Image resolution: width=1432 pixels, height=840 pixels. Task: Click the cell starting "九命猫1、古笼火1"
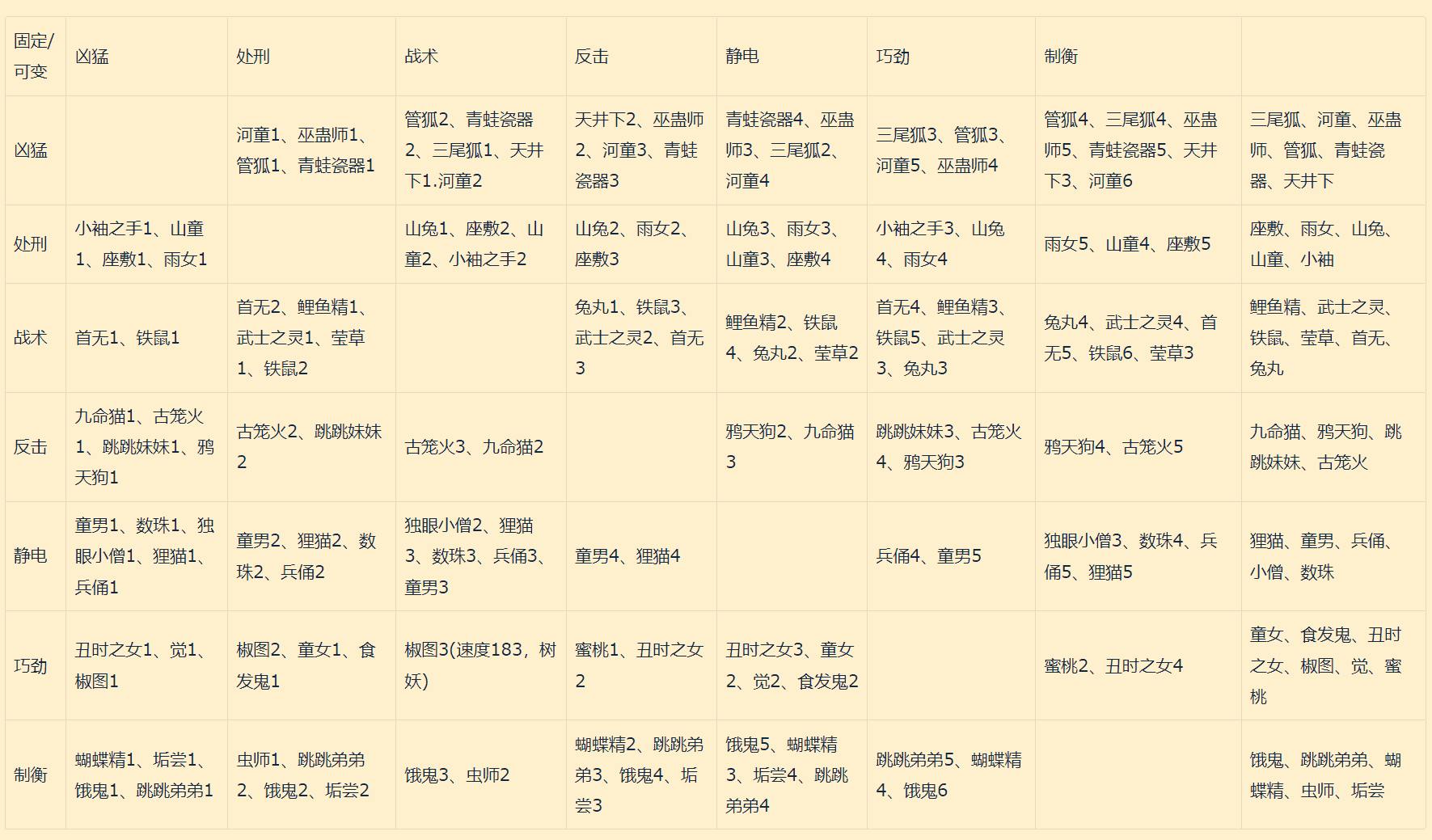click(x=146, y=447)
